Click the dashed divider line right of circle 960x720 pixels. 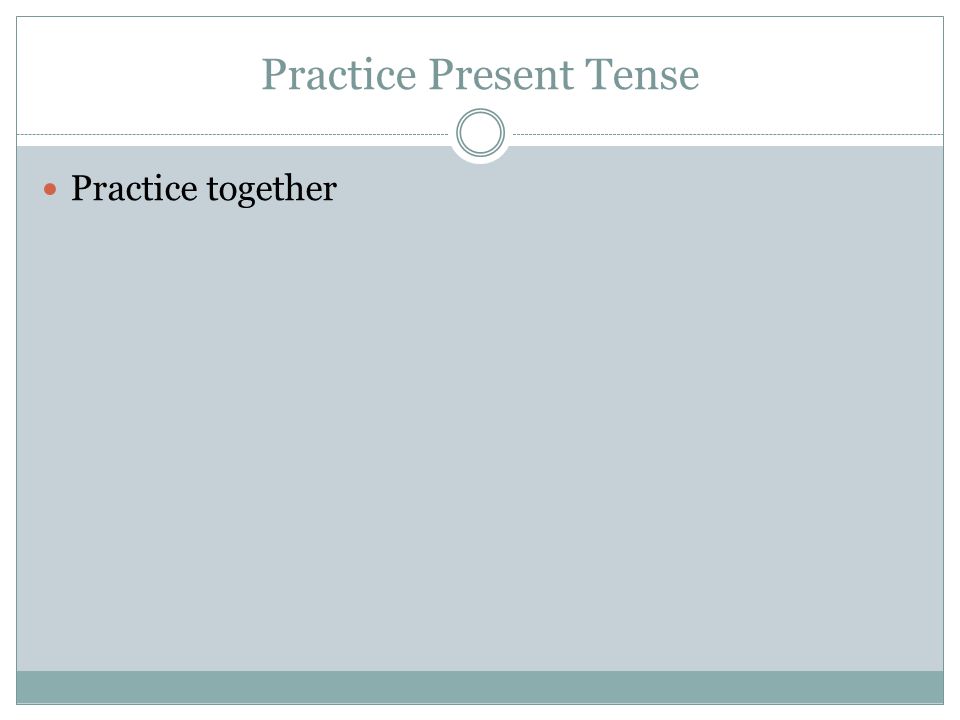click(x=728, y=134)
